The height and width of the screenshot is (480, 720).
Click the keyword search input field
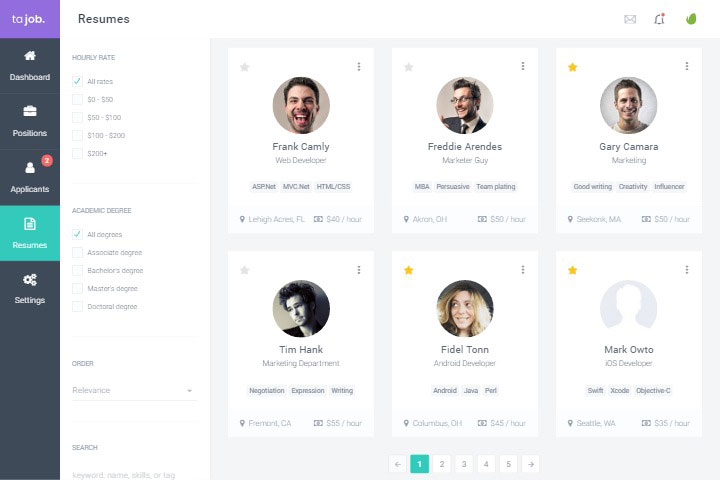[134, 473]
